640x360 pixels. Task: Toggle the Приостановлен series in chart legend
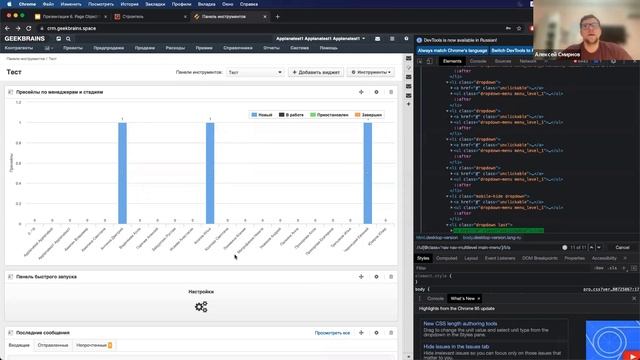[329, 115]
